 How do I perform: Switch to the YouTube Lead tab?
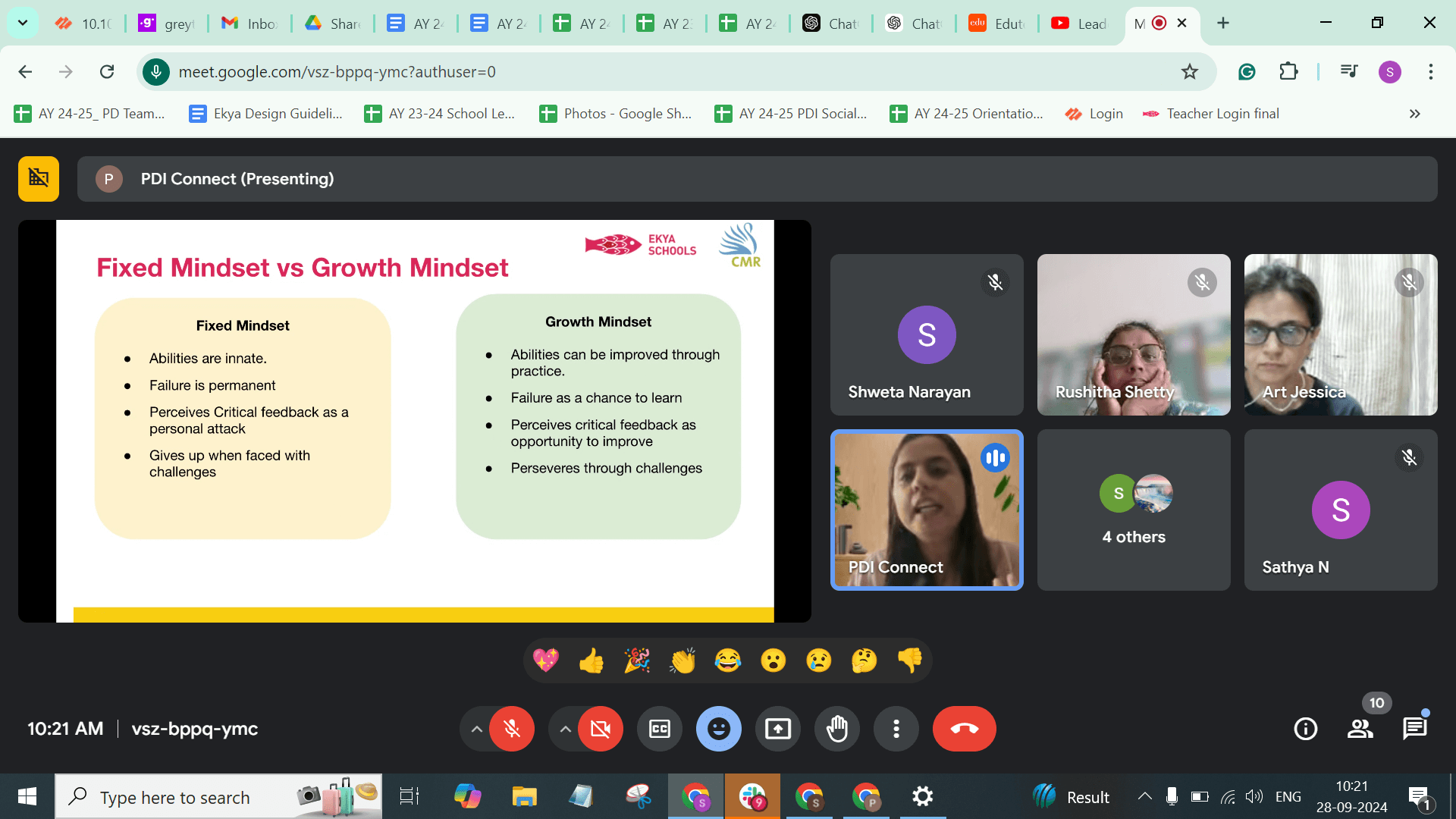(1080, 24)
